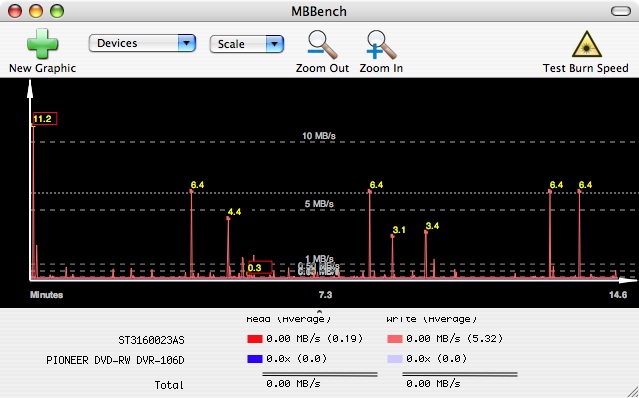Screen dimensions: 639x398
Task: Click the split pane handle above the table
Action: point(320,311)
